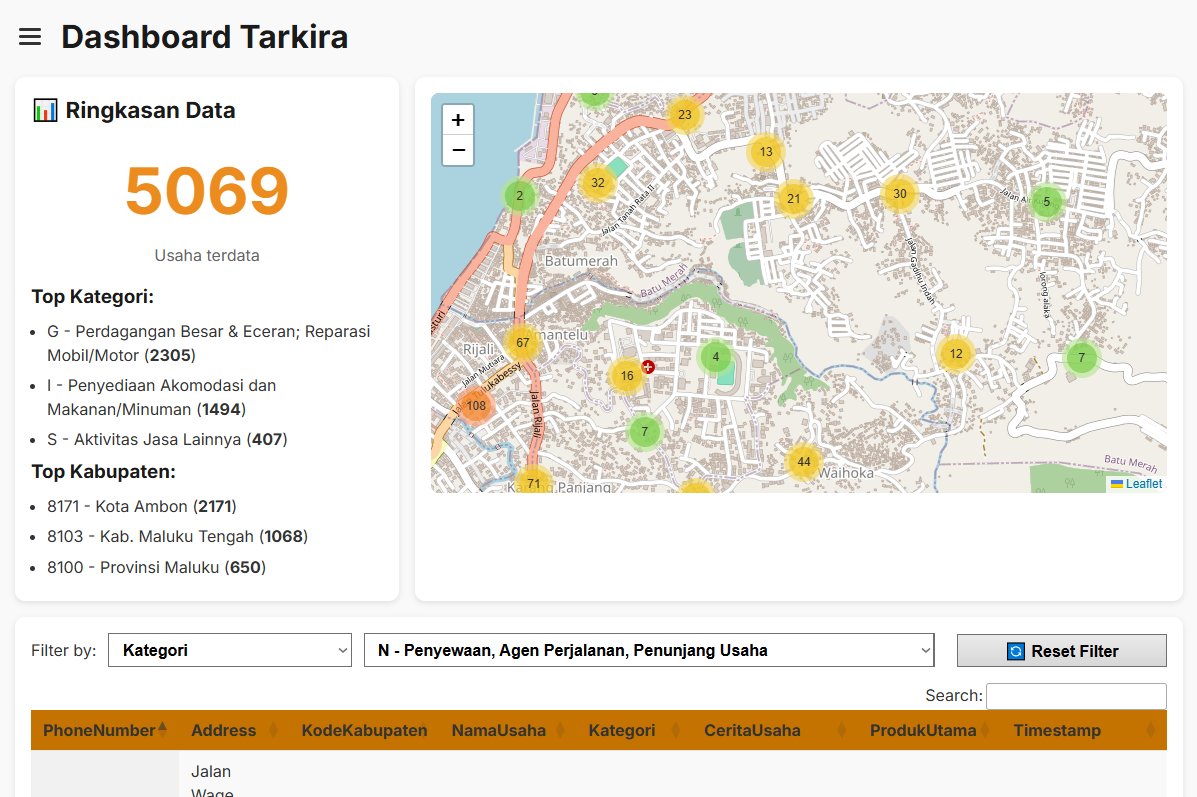Screen dimensions: 1197x797
Task: Sort table by Kategori column
Action: pos(634,731)
